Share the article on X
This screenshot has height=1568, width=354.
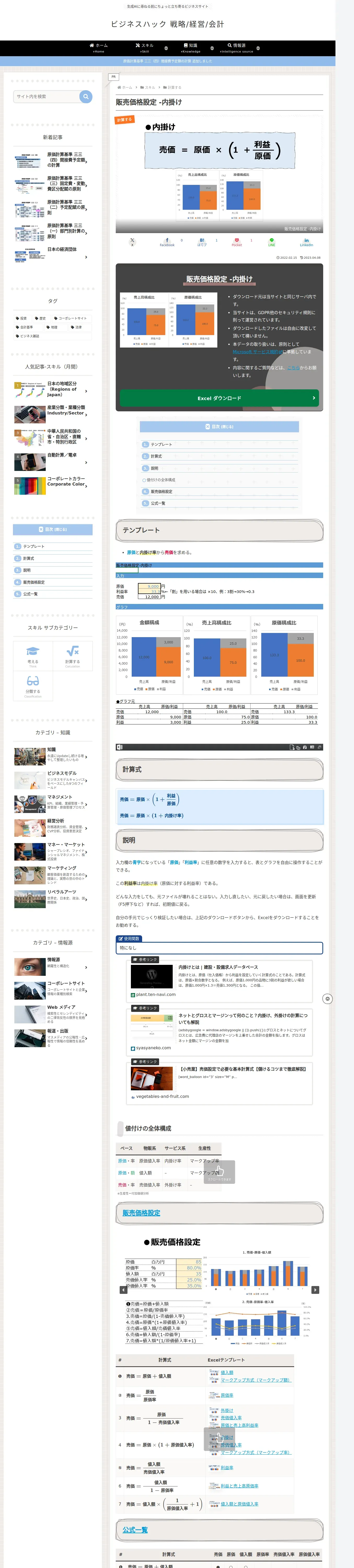point(132,242)
